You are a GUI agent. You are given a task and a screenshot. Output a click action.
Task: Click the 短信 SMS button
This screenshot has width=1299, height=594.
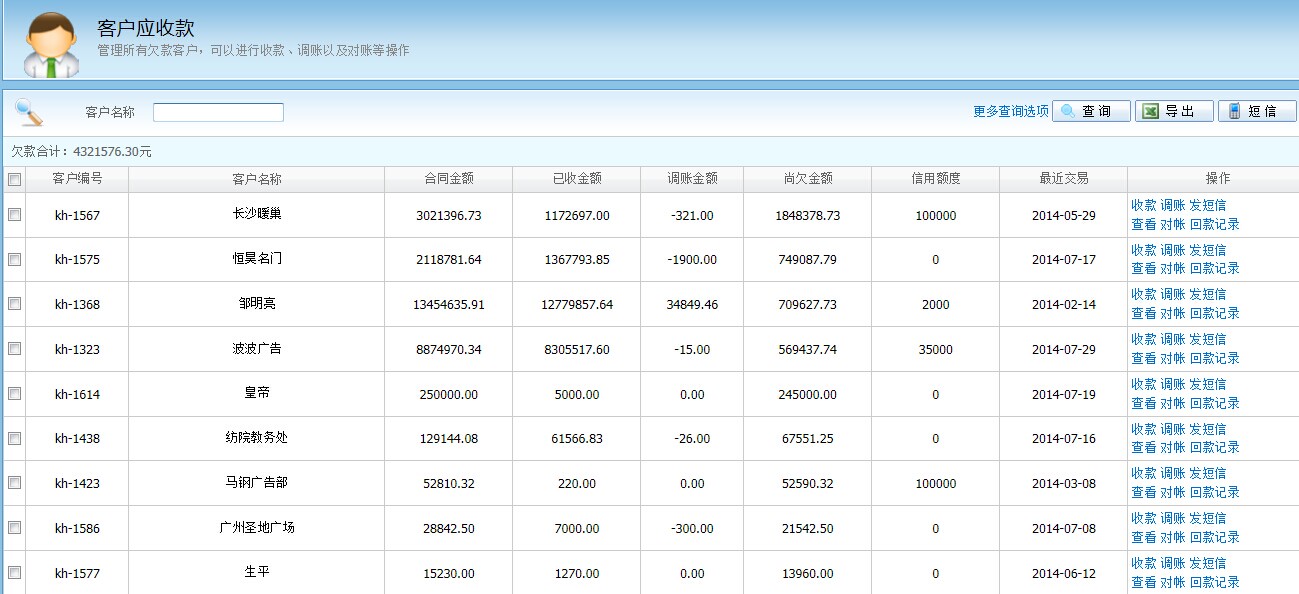coord(1257,111)
